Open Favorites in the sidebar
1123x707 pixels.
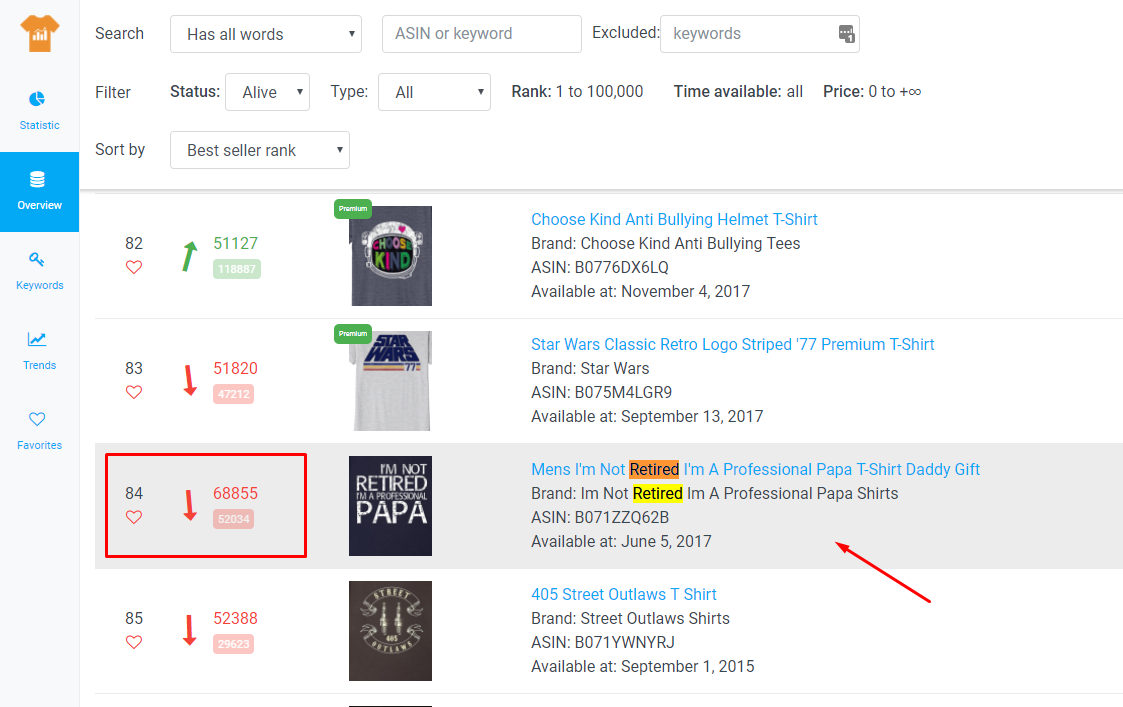tap(39, 431)
